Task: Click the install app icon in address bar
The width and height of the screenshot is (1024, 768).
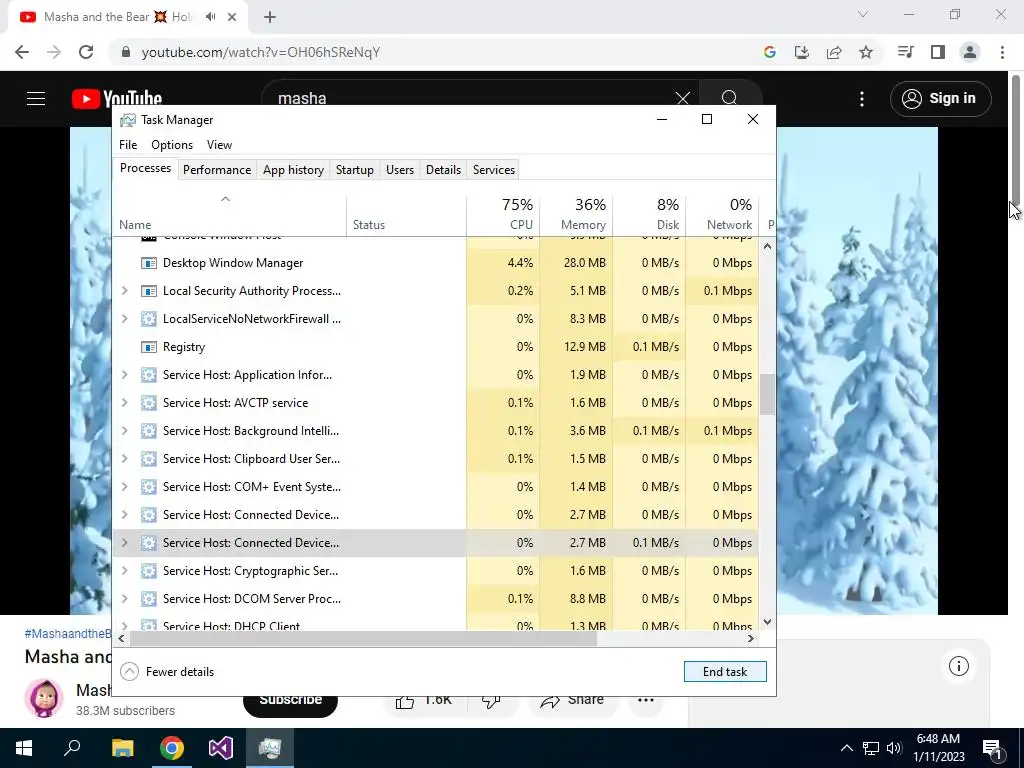Action: point(802,52)
